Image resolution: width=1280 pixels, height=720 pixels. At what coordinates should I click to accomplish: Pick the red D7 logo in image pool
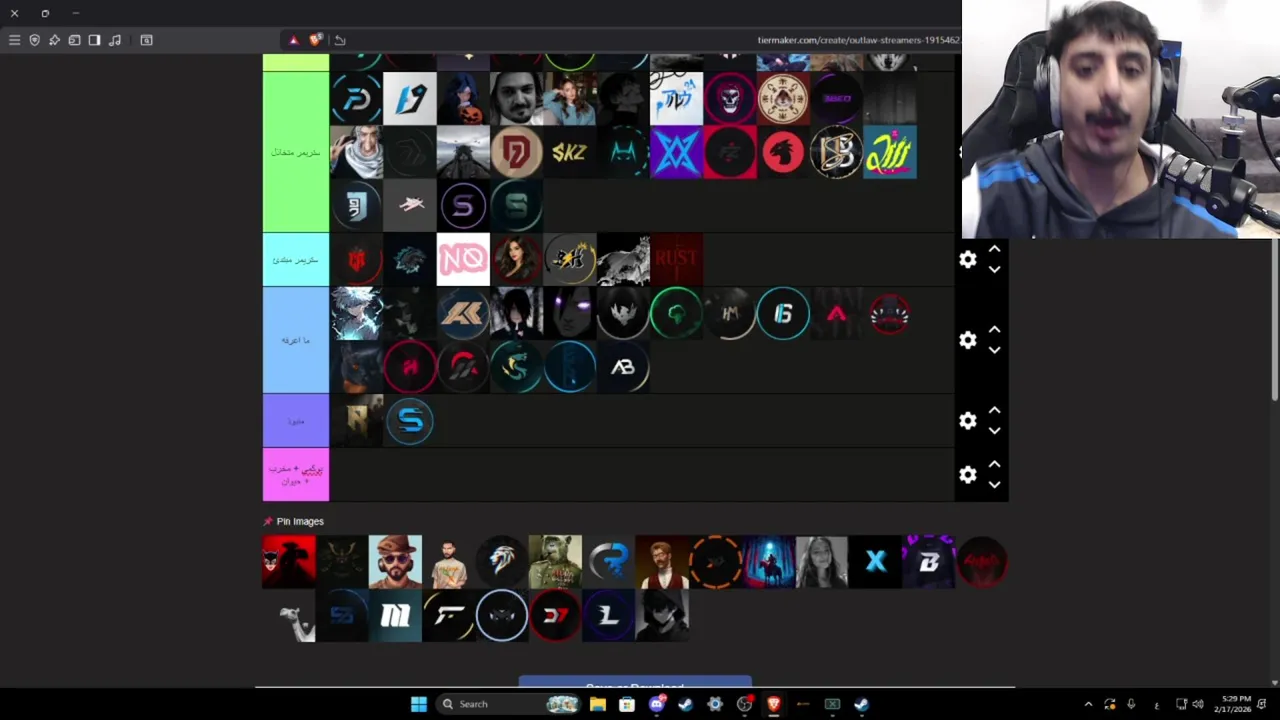point(555,615)
